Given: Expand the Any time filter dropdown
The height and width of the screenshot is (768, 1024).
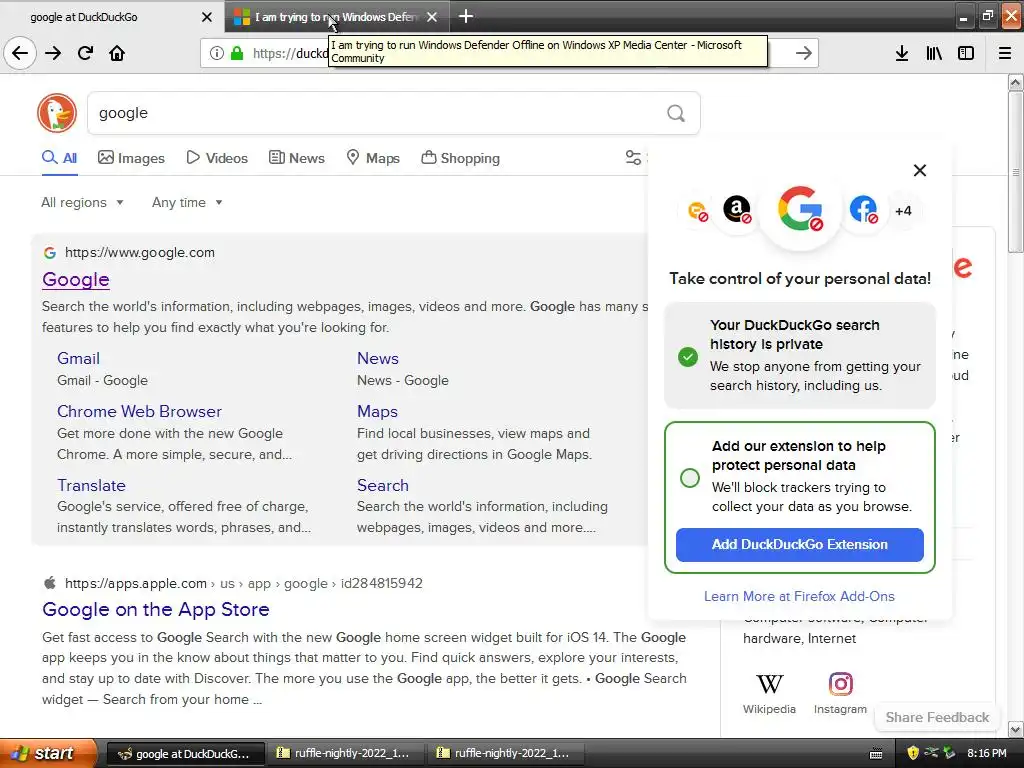Looking at the screenshot, I should (187, 202).
